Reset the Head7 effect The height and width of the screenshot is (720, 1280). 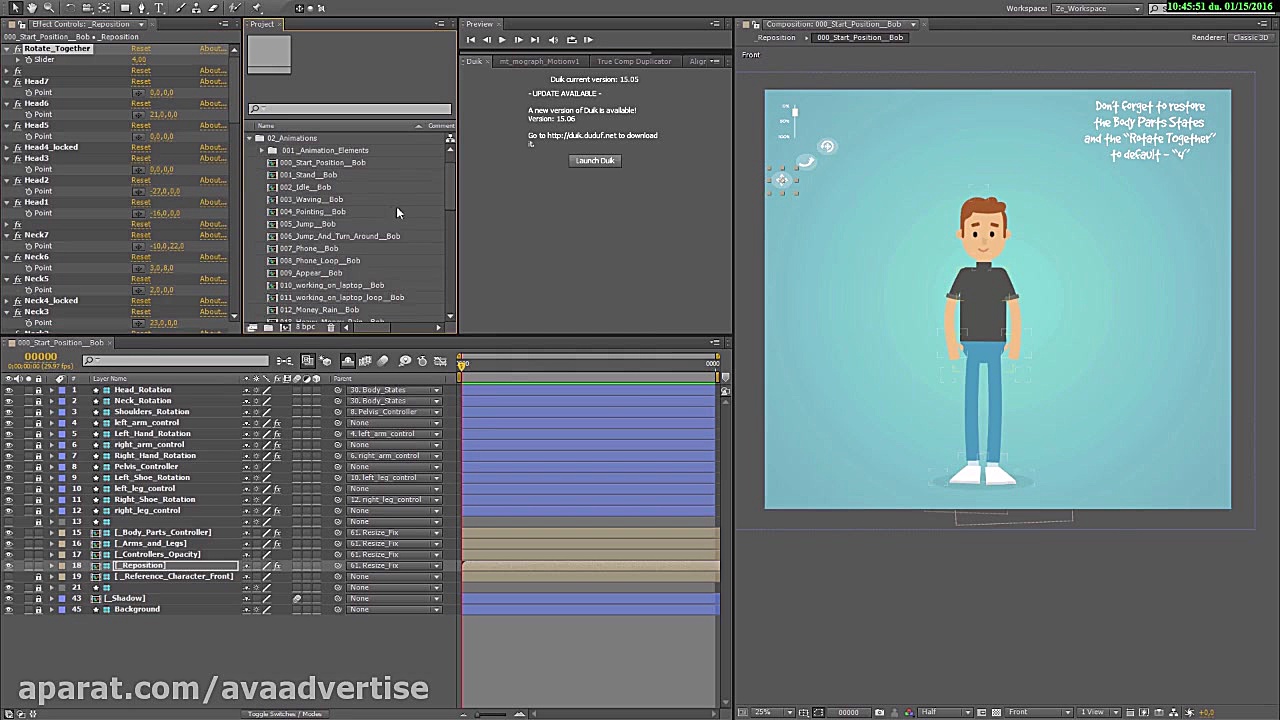(x=140, y=82)
